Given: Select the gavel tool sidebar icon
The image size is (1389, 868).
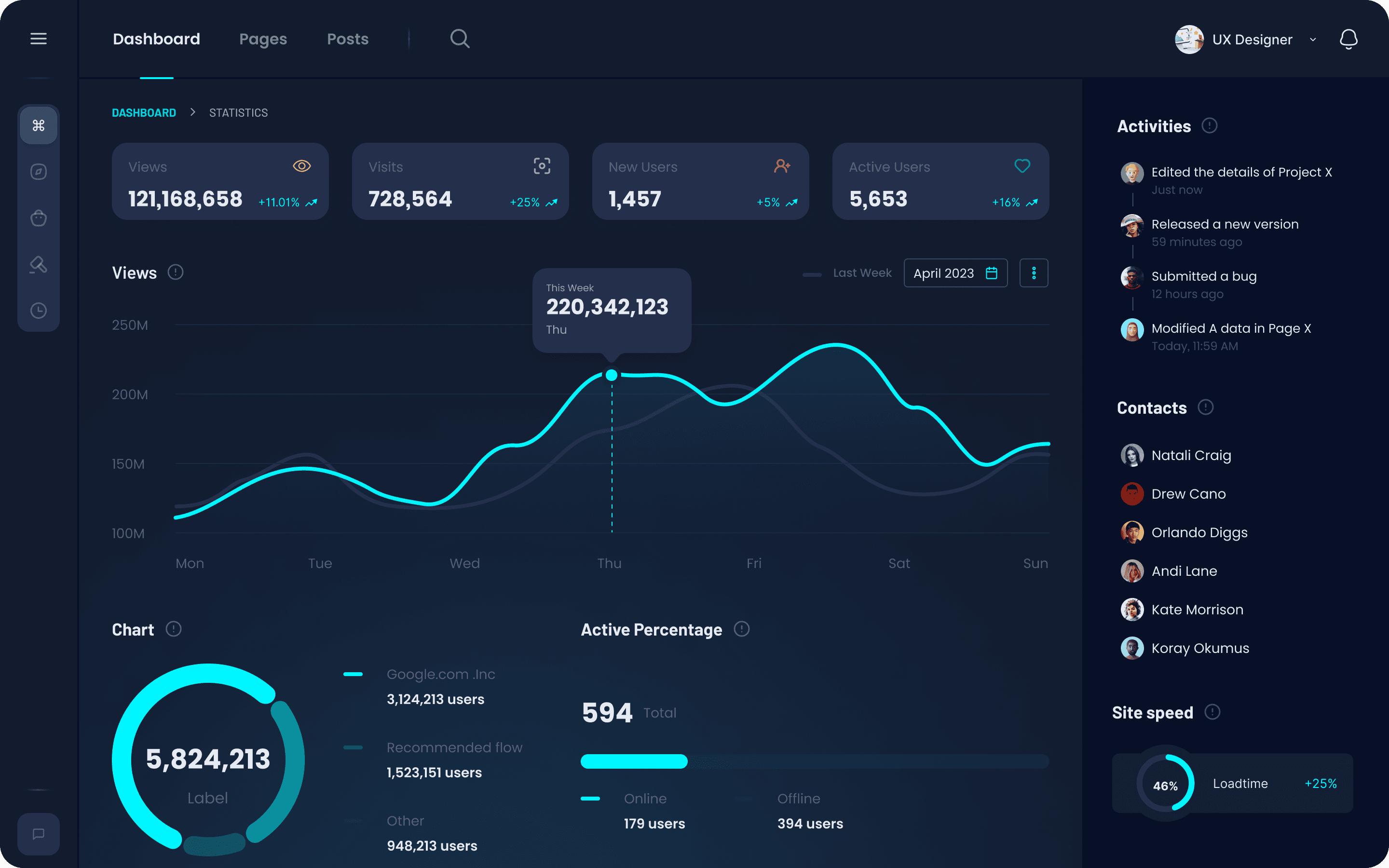Looking at the screenshot, I should pyautogui.click(x=39, y=265).
